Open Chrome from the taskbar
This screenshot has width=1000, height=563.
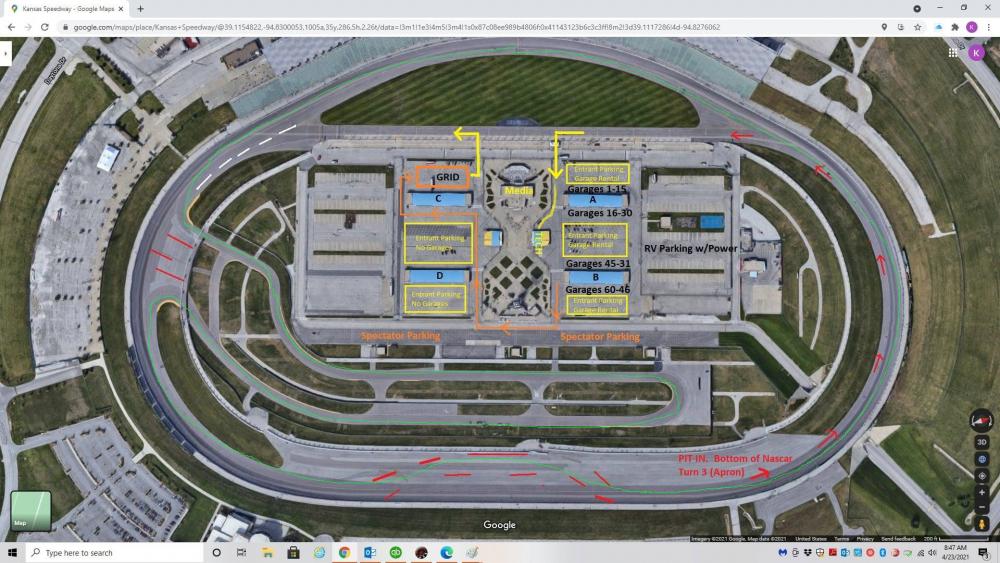344,552
